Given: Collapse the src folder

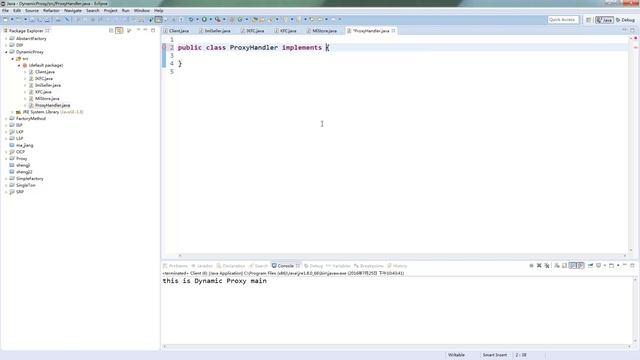Looking at the screenshot, I should (x=13, y=59).
